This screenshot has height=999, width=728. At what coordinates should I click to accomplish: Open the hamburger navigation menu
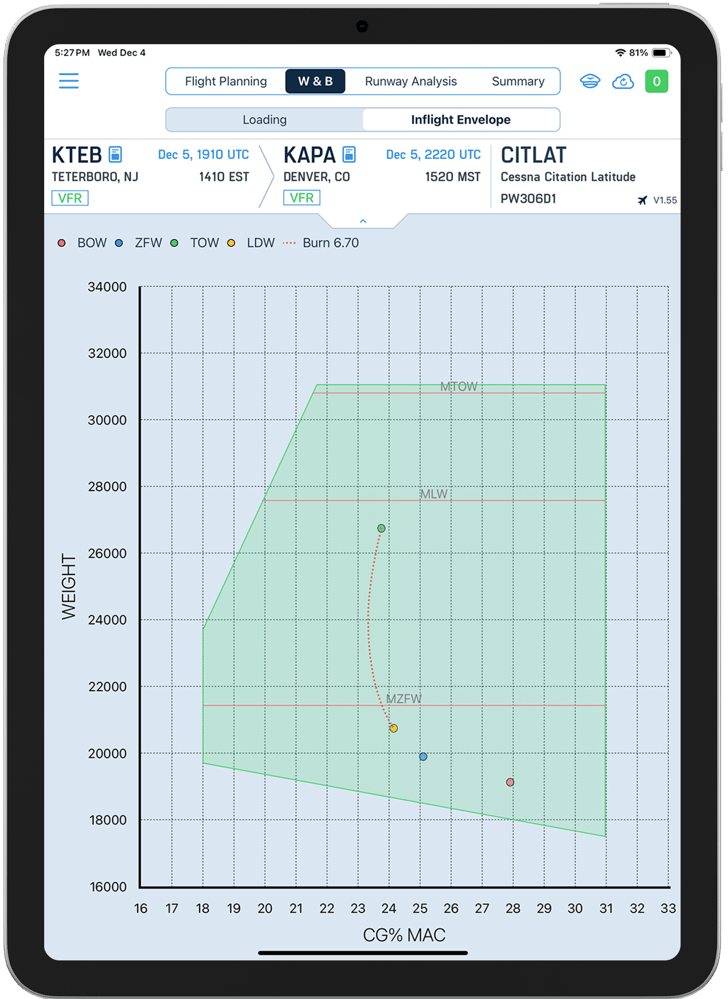(x=69, y=82)
